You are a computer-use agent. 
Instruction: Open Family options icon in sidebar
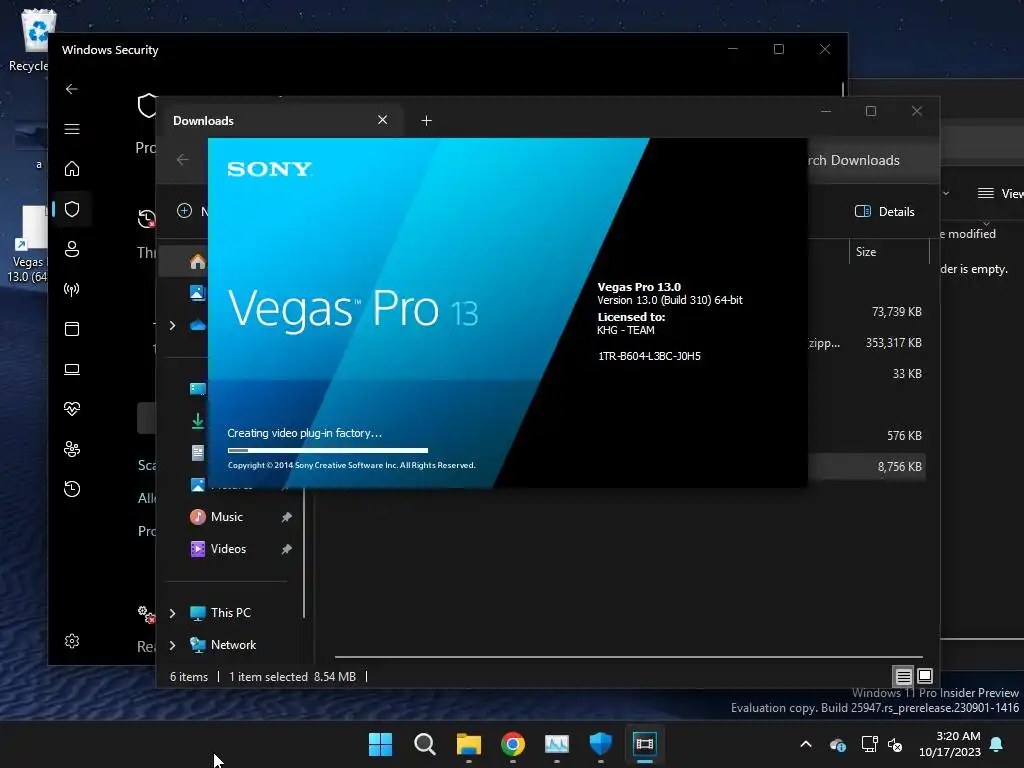(x=72, y=449)
